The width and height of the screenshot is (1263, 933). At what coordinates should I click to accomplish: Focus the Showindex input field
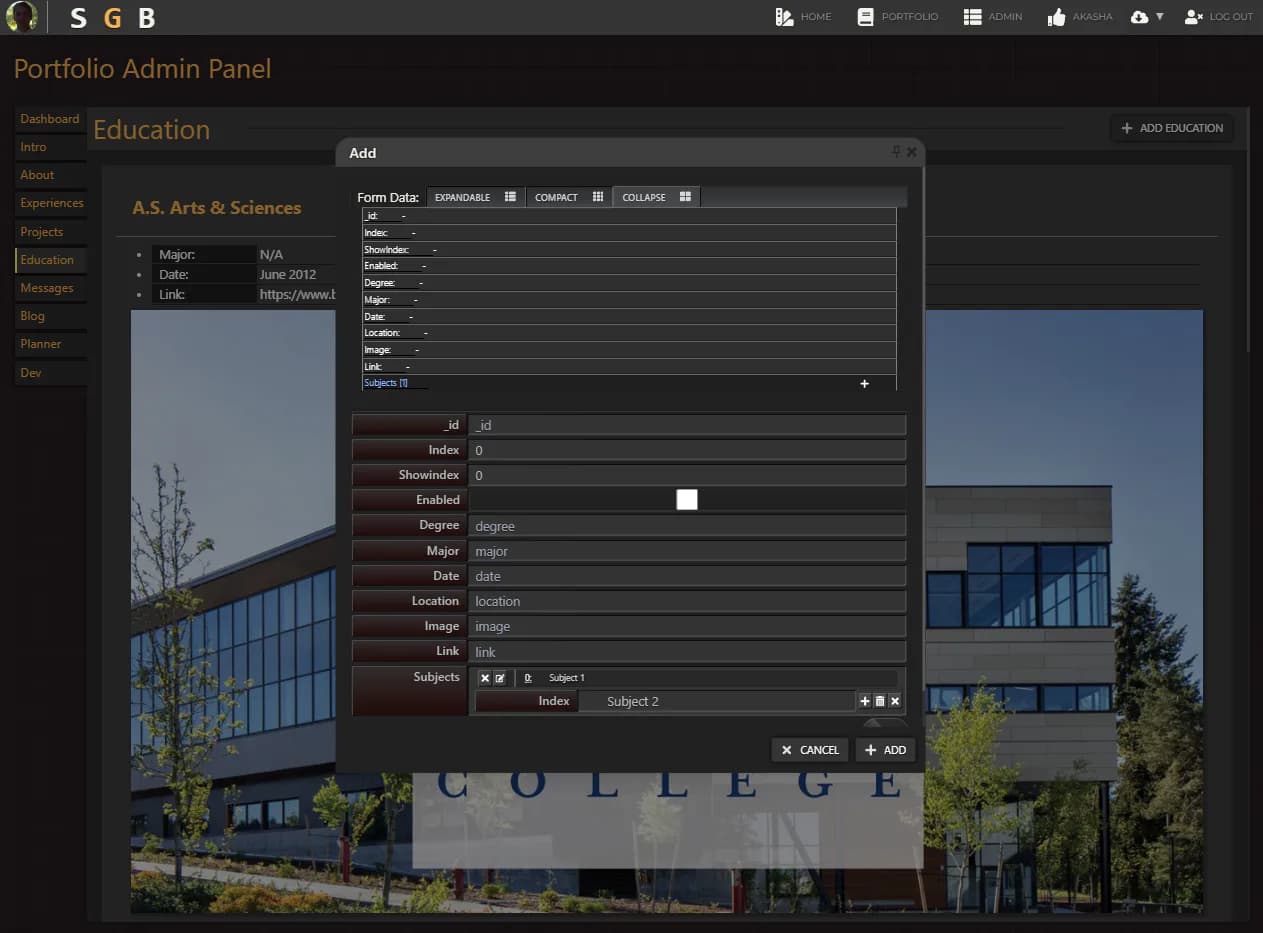(687, 475)
